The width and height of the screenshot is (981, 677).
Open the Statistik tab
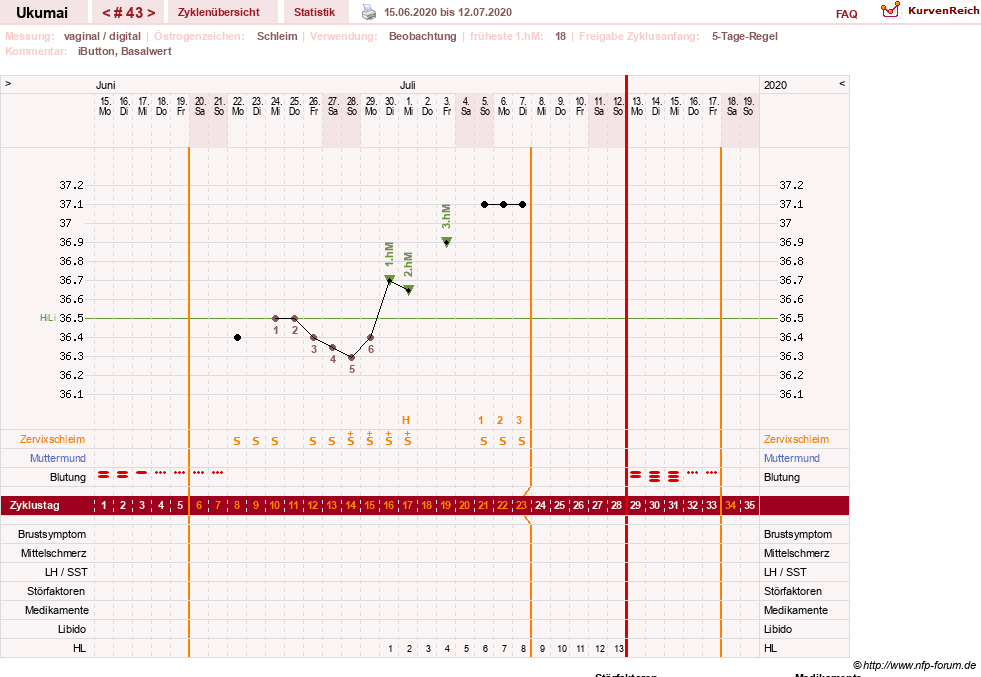[314, 12]
